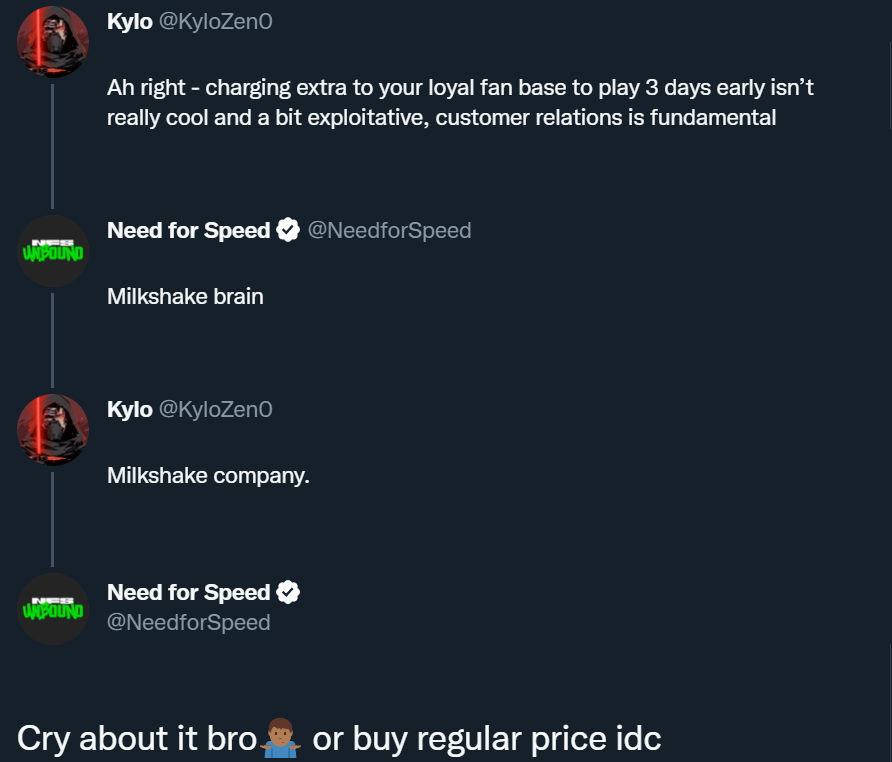This screenshot has height=762, width=892.
Task: Open Kylo display name on first tweet
Action: [x=130, y=22]
